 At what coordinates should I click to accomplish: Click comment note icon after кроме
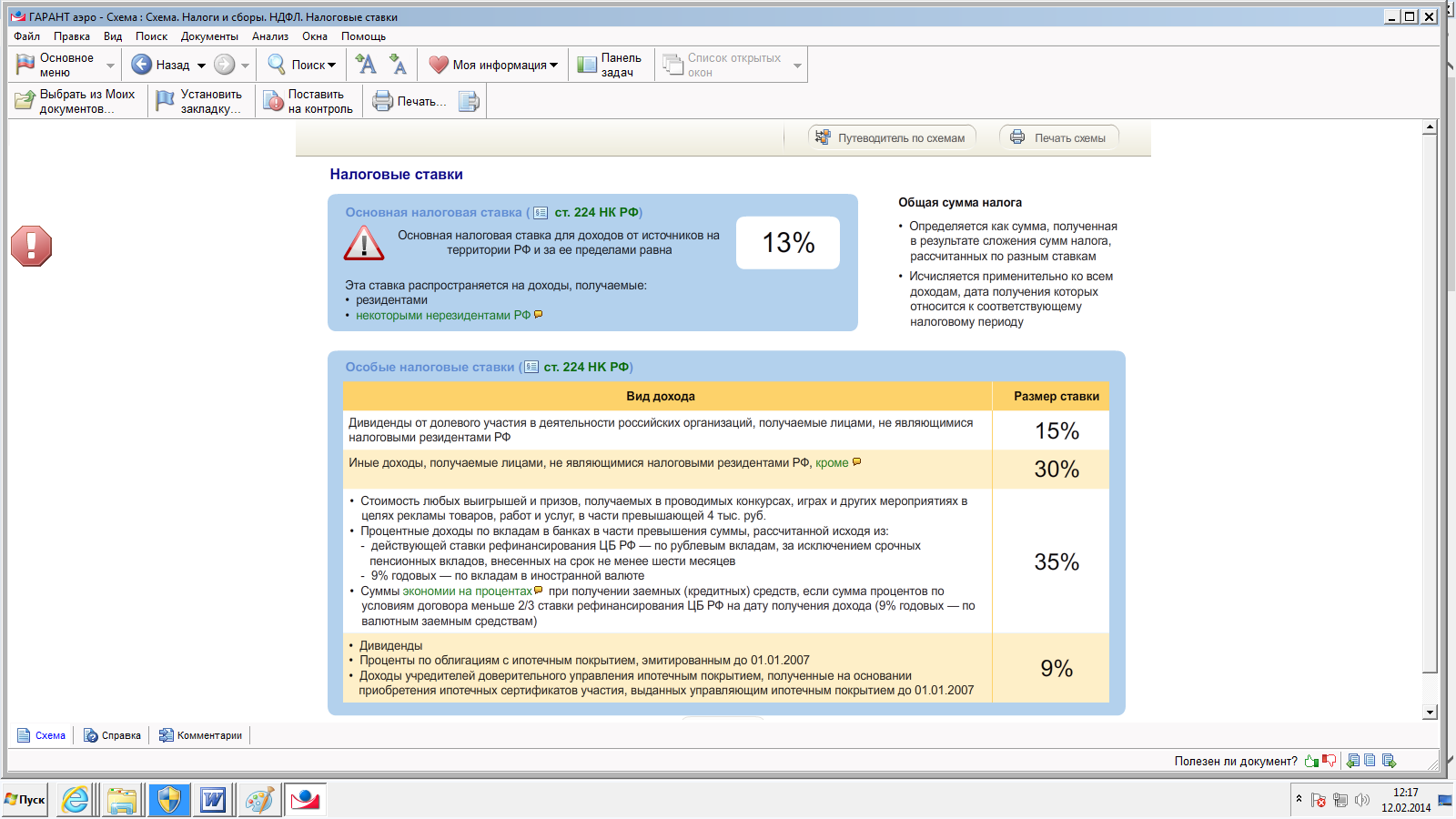(x=856, y=461)
